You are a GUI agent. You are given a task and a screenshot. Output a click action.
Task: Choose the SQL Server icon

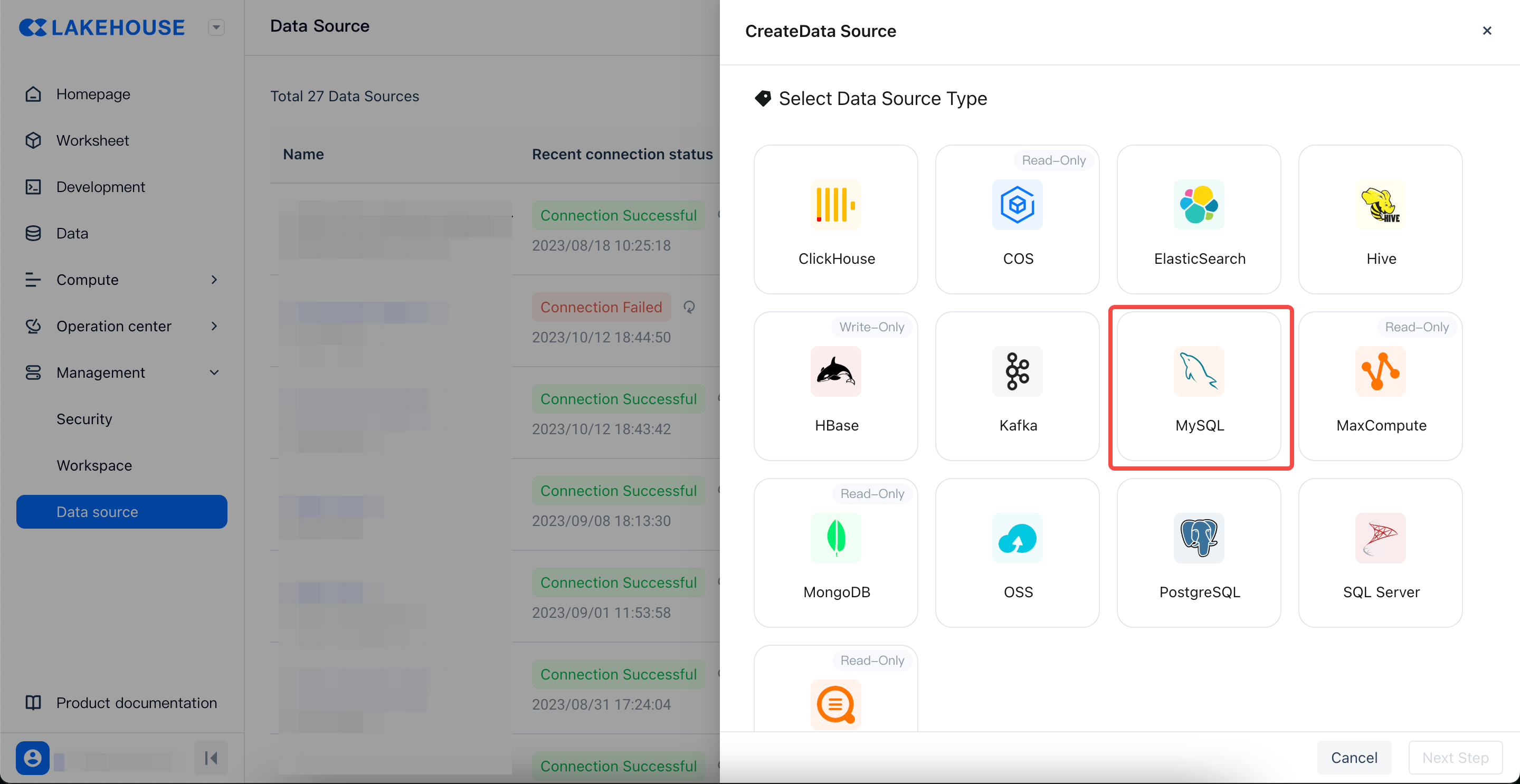pos(1380,538)
